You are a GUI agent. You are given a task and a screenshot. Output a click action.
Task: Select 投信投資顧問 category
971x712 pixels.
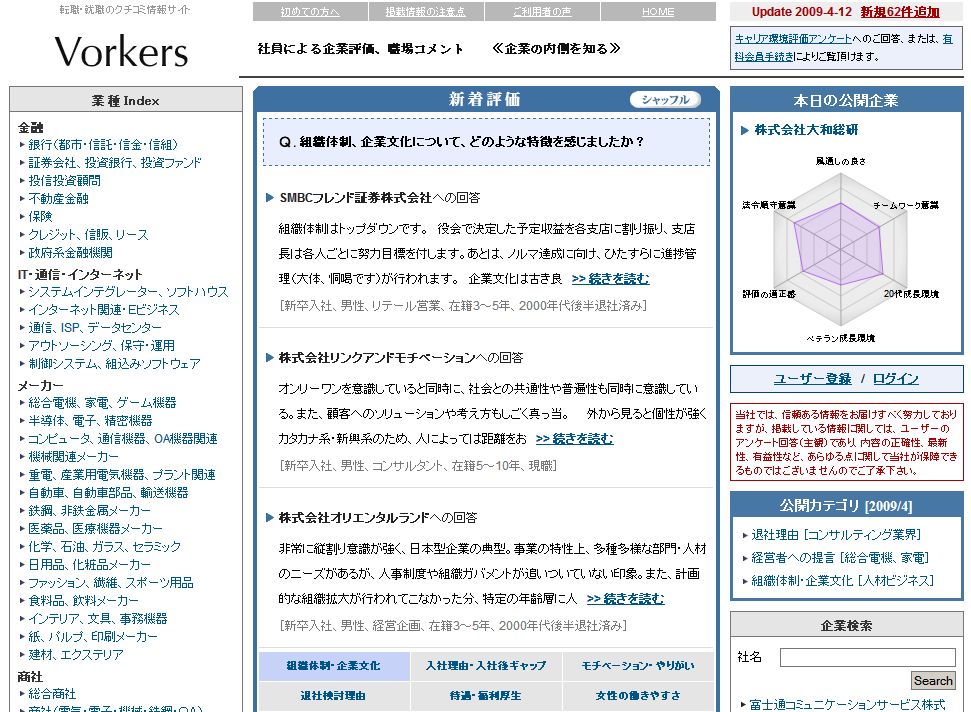[64, 181]
